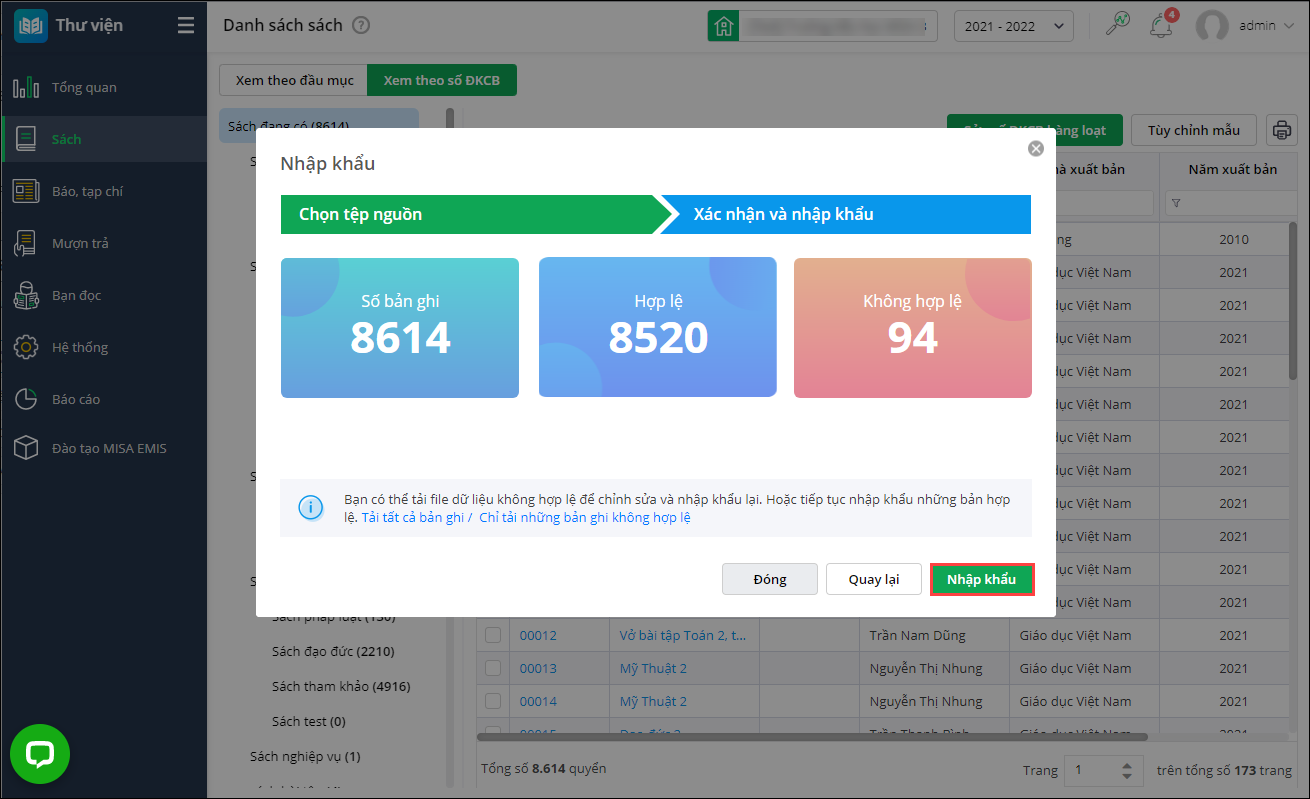
Task: Tick checkbox for row 00012
Action: 493,635
